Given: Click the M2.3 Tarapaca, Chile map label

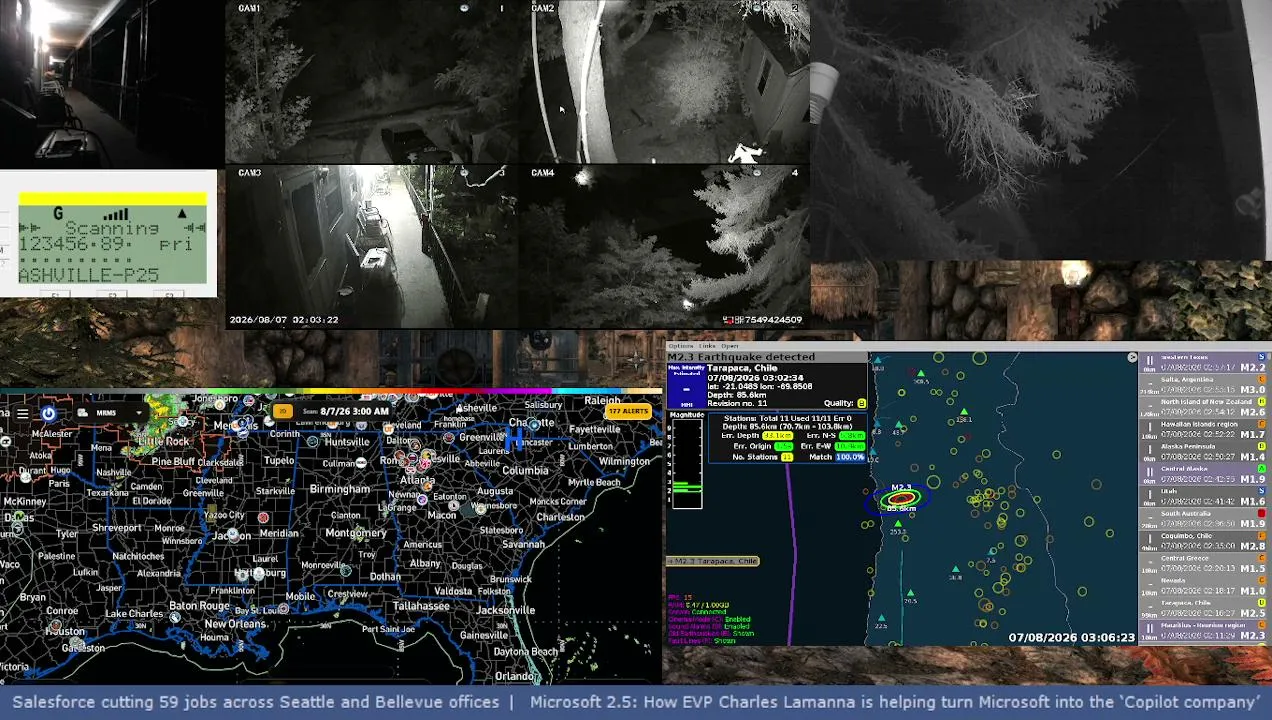Looking at the screenshot, I should point(713,561).
